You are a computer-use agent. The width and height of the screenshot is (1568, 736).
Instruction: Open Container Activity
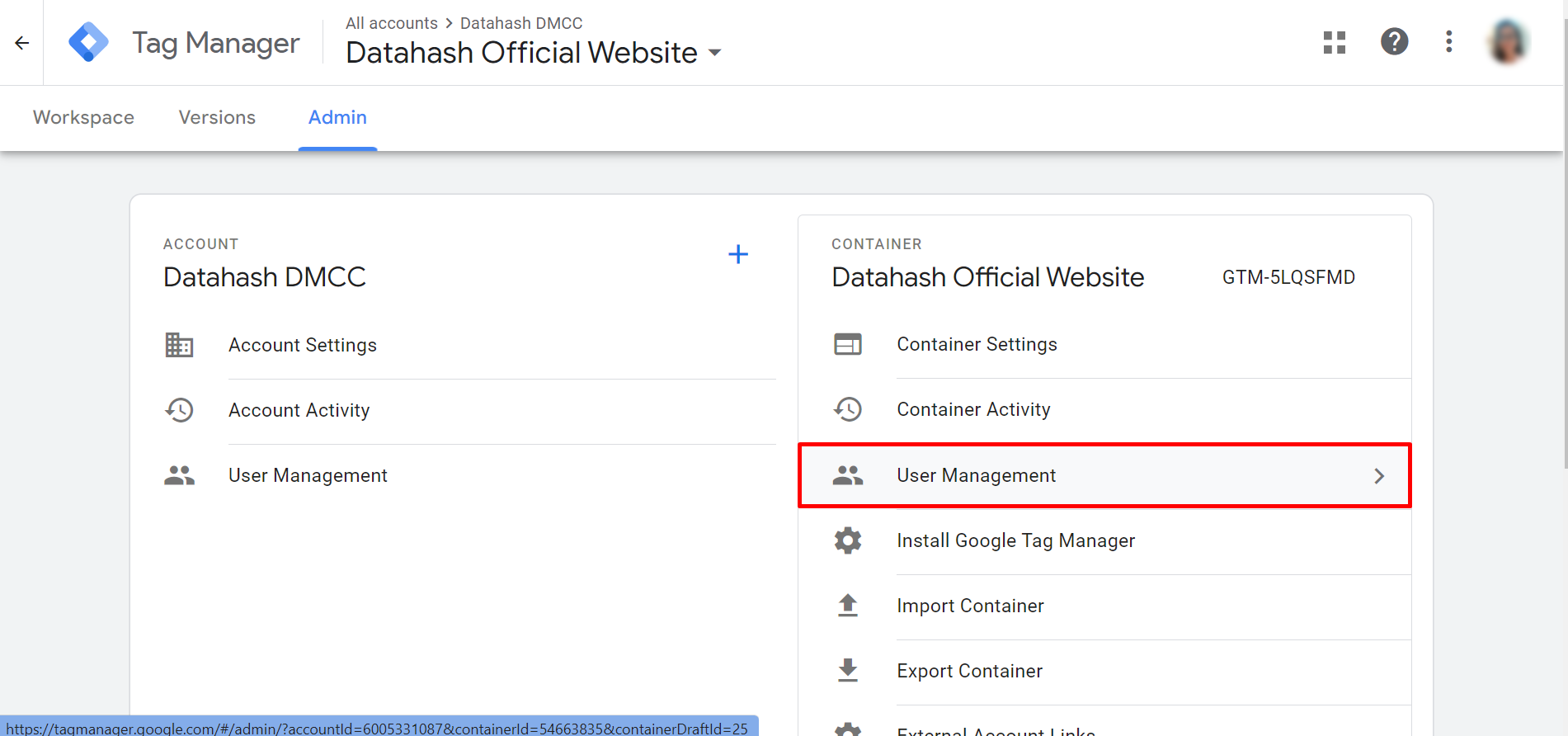(974, 409)
